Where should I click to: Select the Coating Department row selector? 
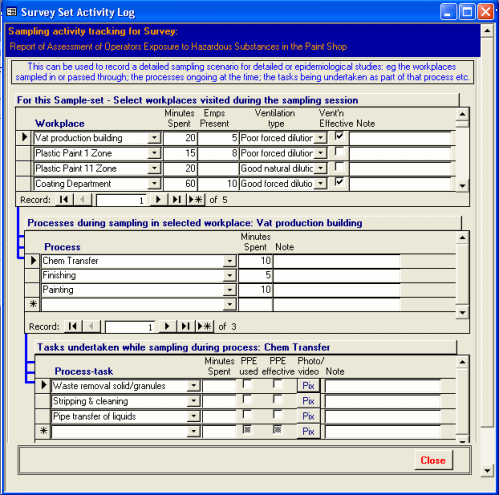tap(24, 184)
